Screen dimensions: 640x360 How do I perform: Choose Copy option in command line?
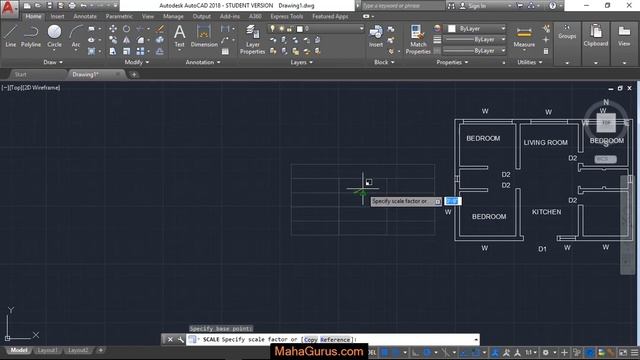coord(311,340)
